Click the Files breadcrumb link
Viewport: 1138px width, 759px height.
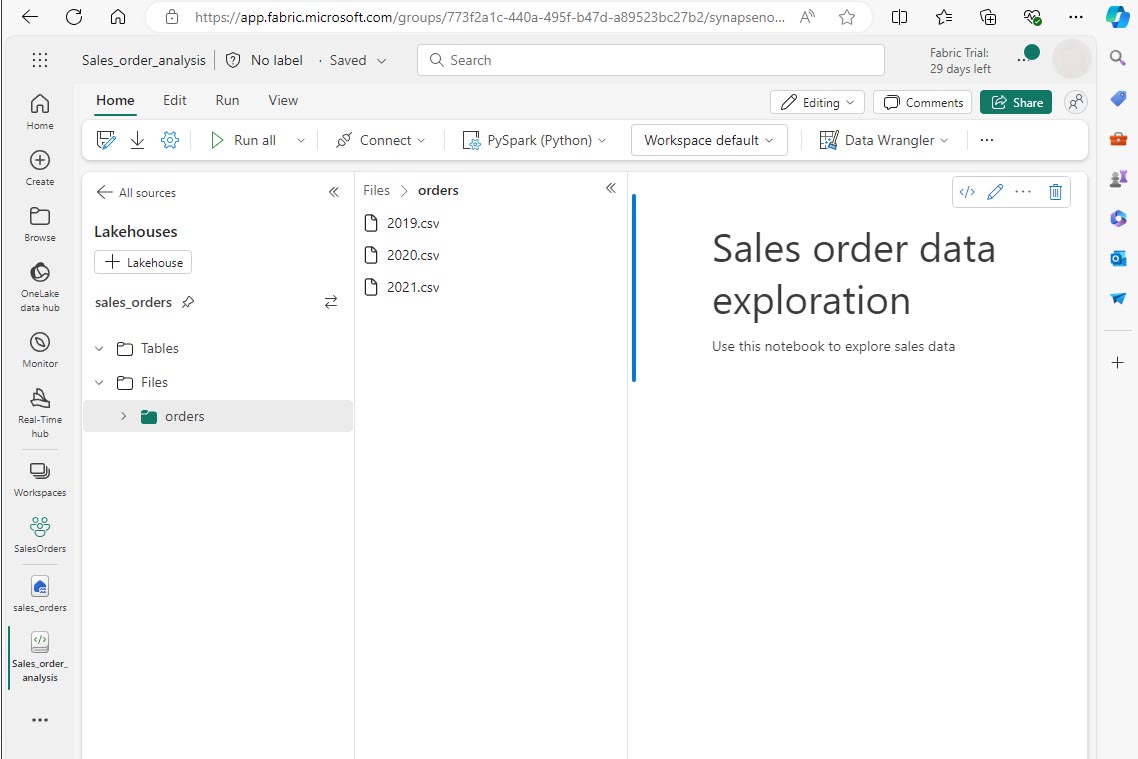tap(376, 190)
